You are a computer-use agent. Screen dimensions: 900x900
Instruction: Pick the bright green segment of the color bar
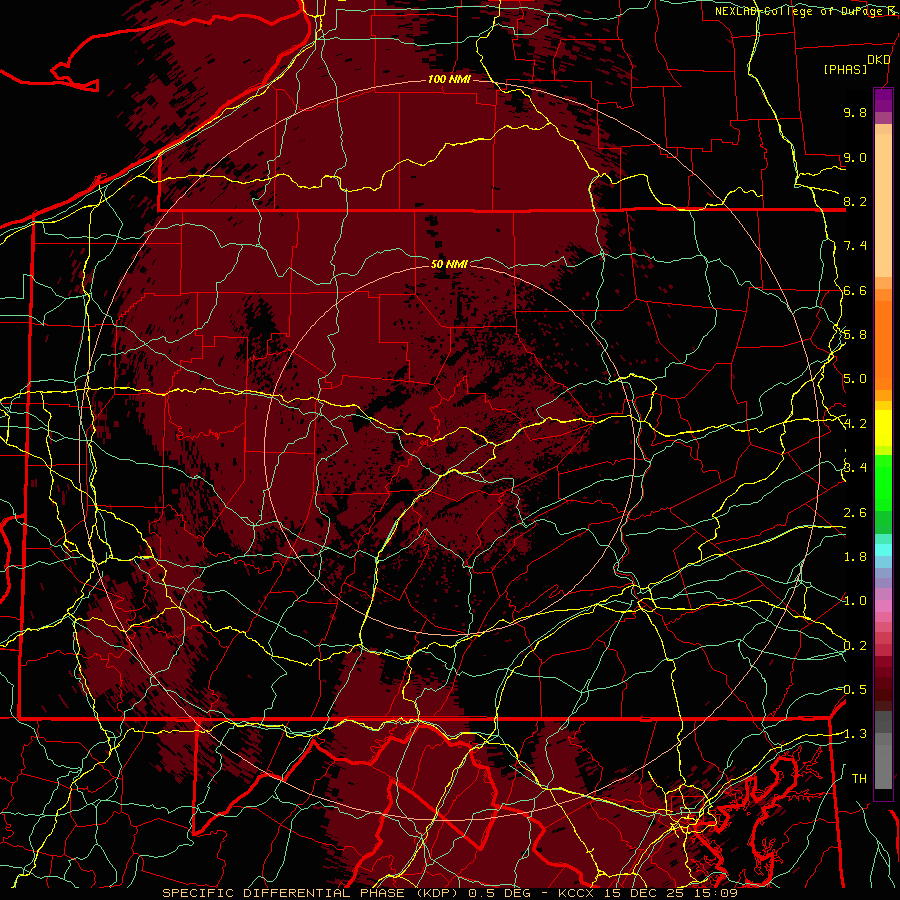pyautogui.click(x=883, y=483)
